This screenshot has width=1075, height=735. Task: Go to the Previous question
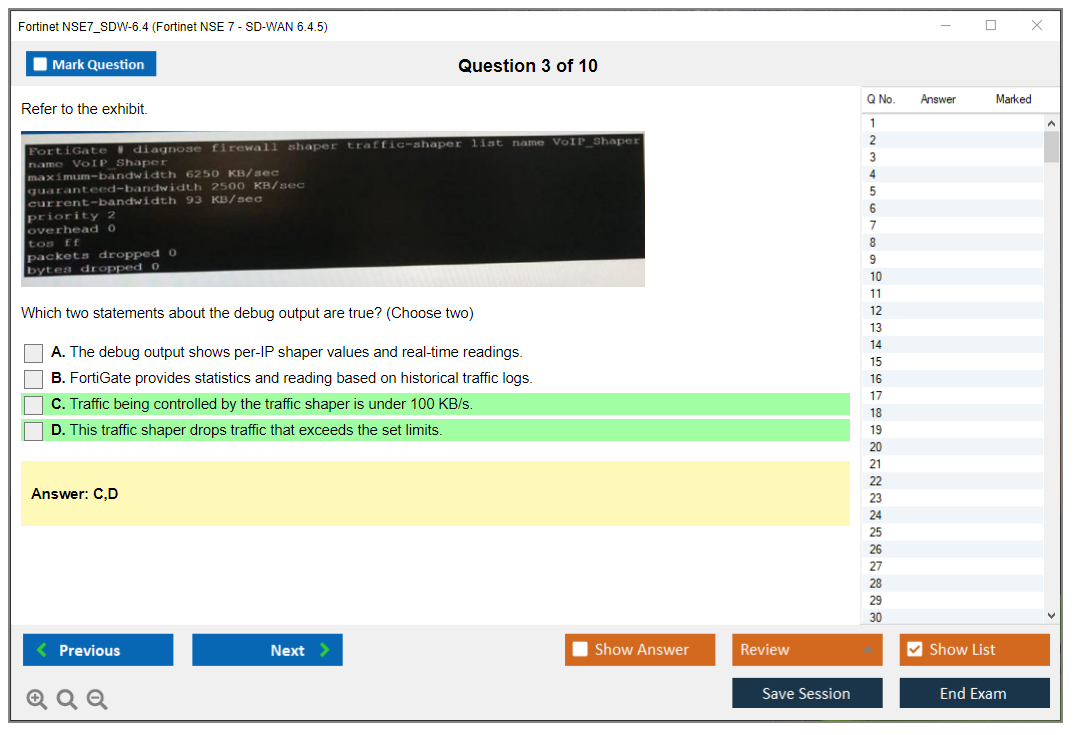click(x=98, y=650)
